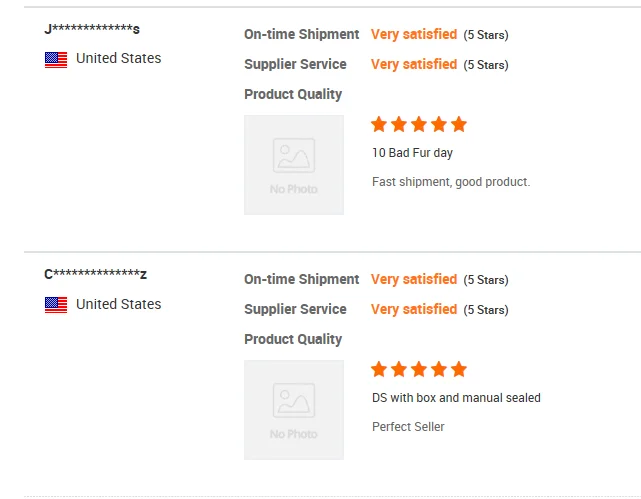Click the third star of the top review rating
The image size is (641, 499).
click(419, 124)
